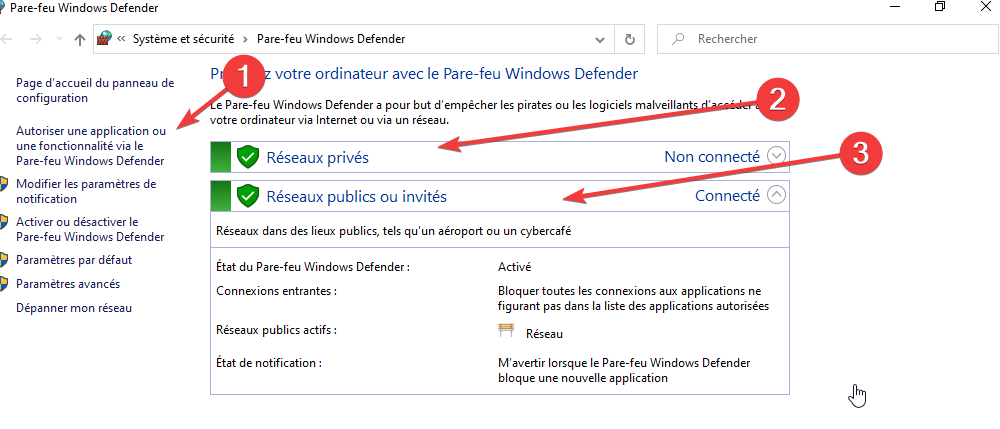
Task: Click the green shield beside Réseaux publics ou invités
Action: [247, 196]
